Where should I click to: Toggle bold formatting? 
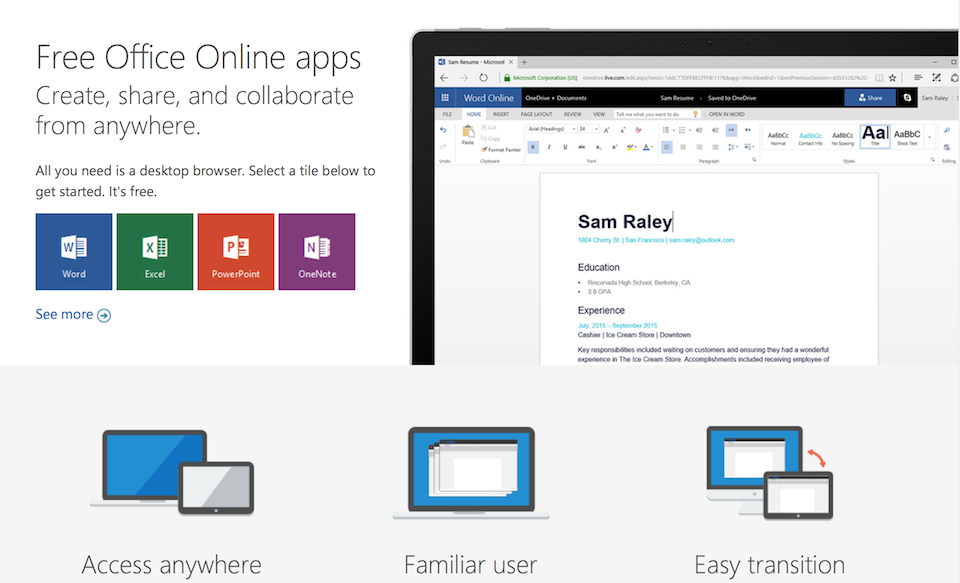(x=533, y=147)
